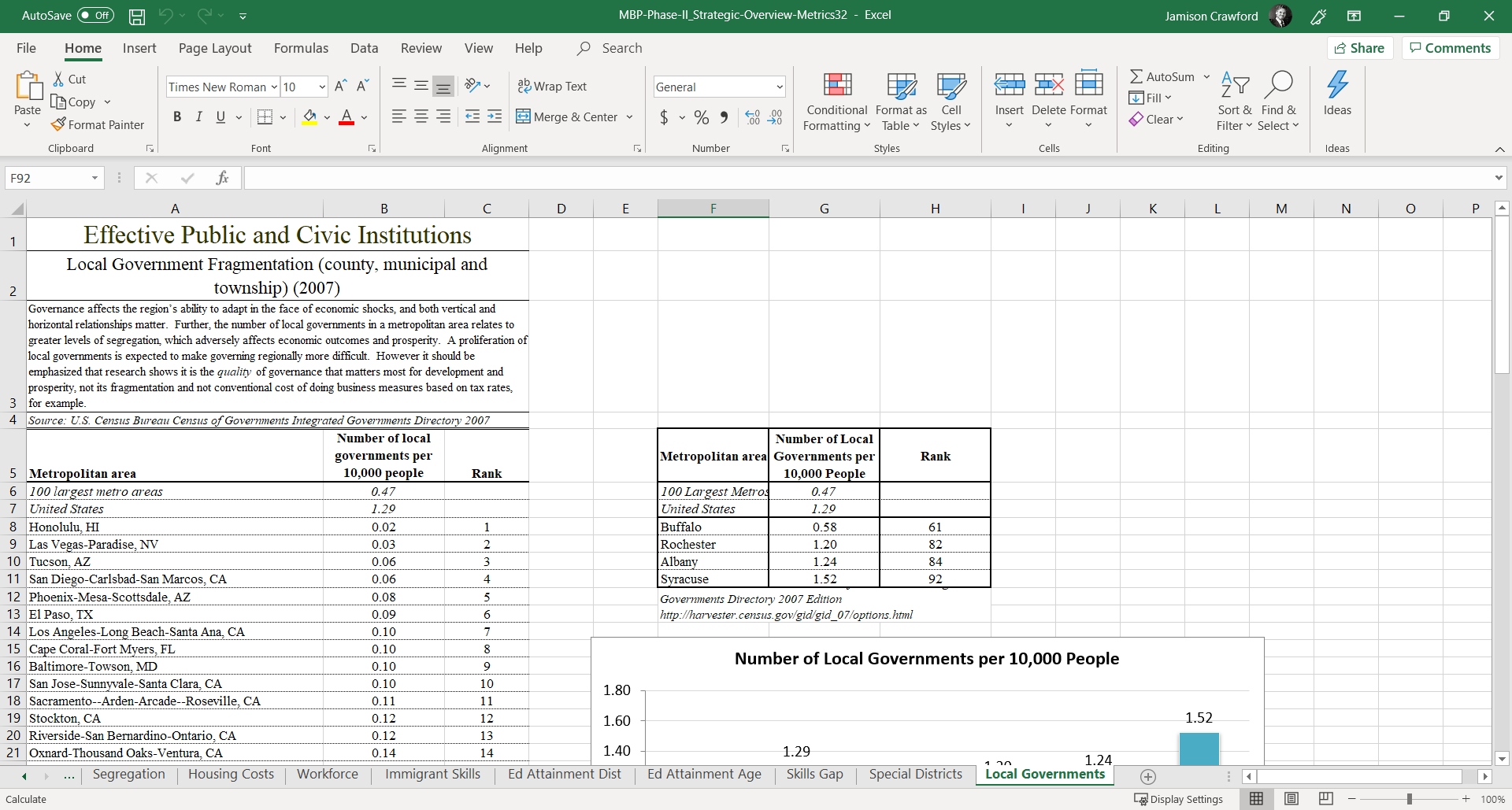Open Find & Select magnifier
The height and width of the screenshot is (810, 1512).
tap(1278, 102)
